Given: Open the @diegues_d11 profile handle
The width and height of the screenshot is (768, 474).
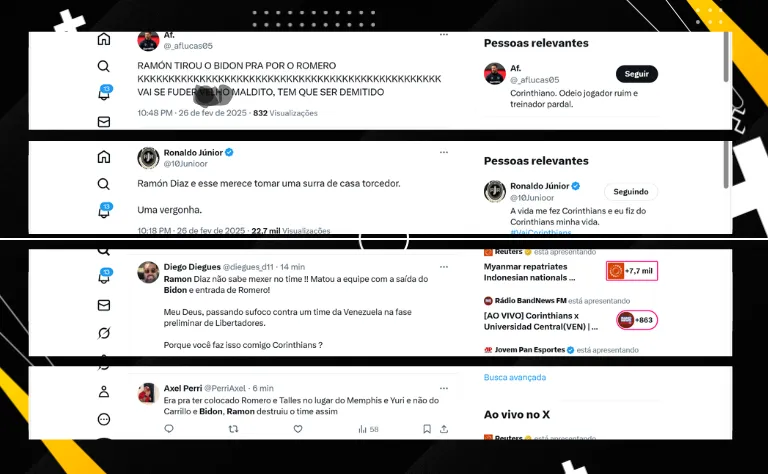Looking at the screenshot, I should pyautogui.click(x=248, y=267).
